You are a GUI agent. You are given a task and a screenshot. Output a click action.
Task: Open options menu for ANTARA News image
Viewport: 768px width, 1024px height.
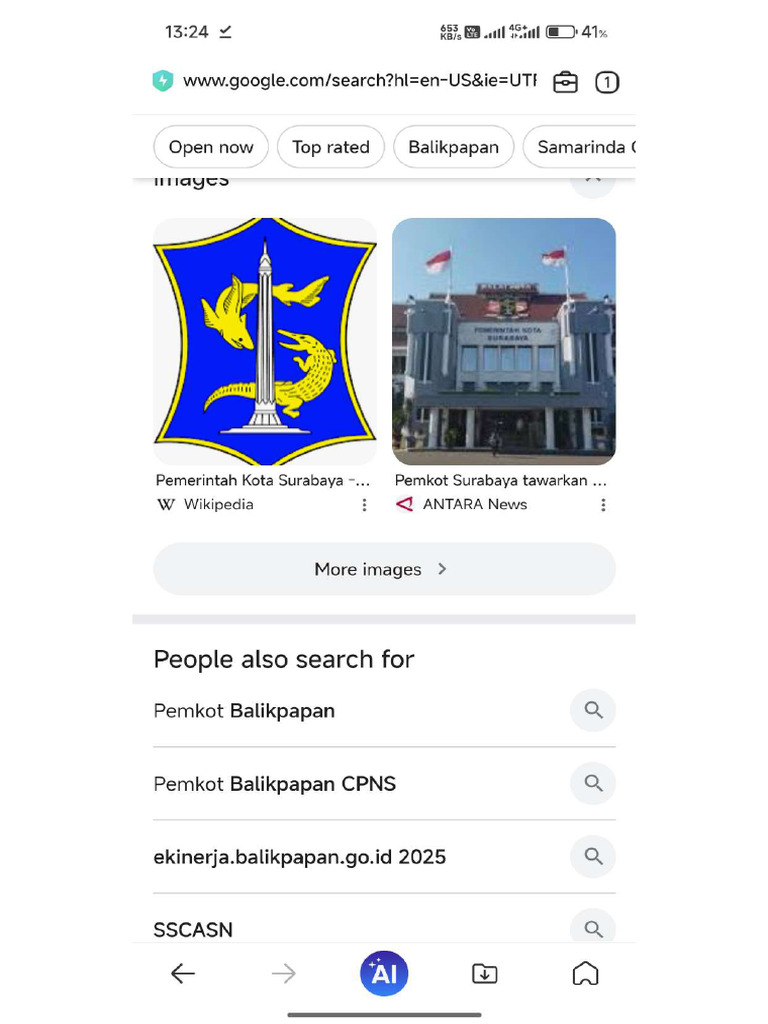tap(603, 505)
